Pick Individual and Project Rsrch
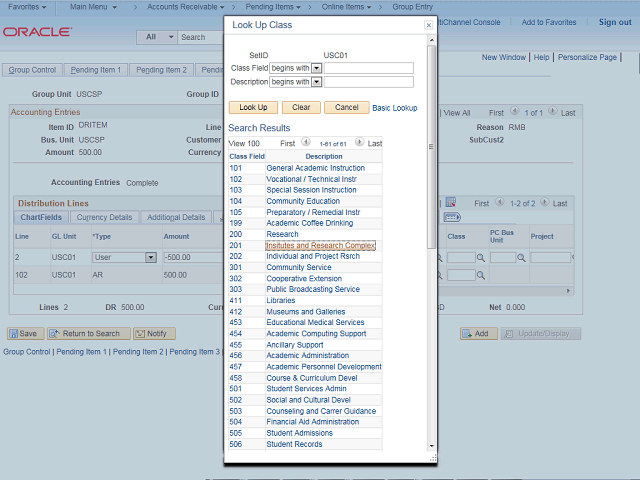The width and height of the screenshot is (640, 480). pos(313,256)
